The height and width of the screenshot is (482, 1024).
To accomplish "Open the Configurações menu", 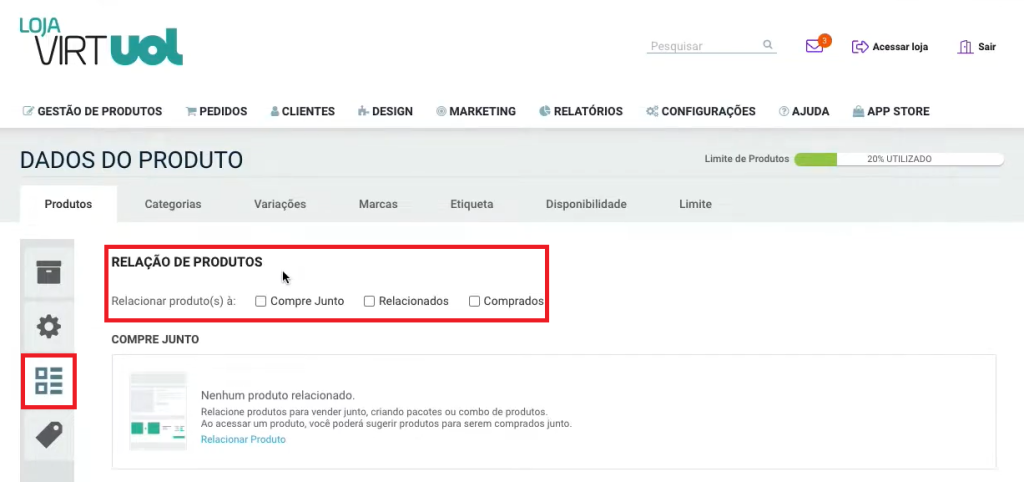I will tap(701, 111).
